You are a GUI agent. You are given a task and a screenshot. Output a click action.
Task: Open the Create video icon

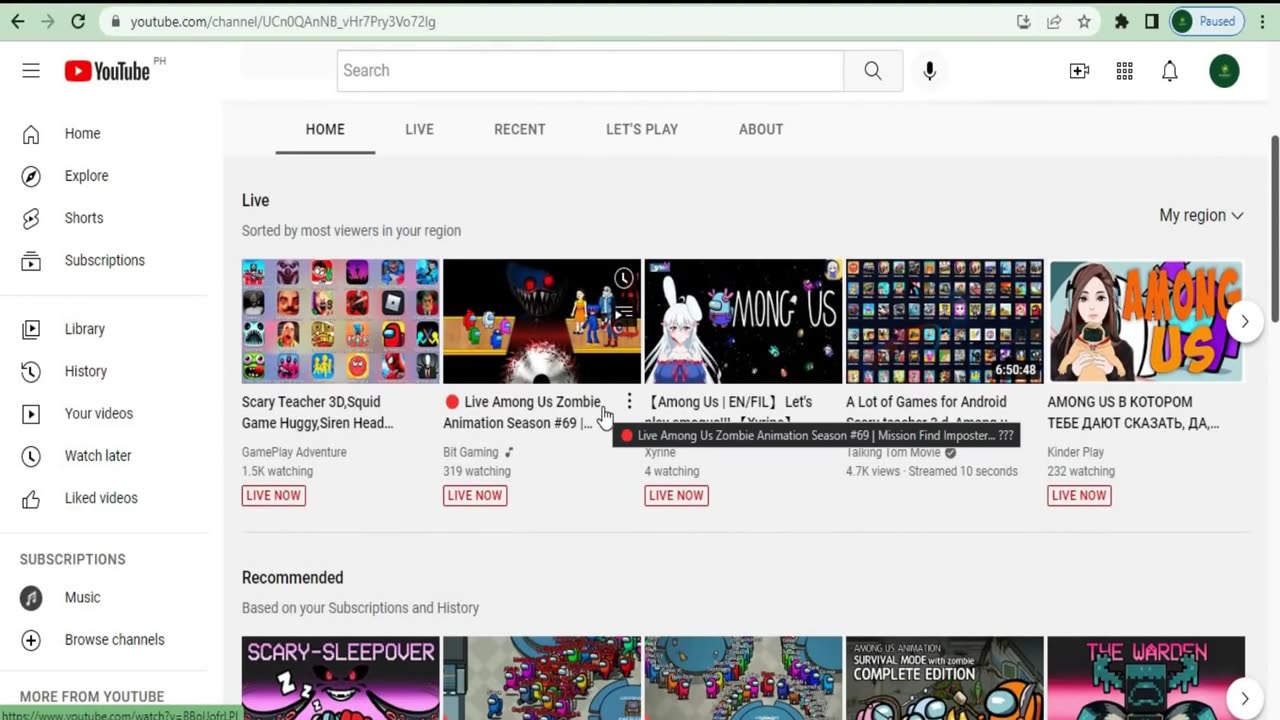[x=1079, y=71]
